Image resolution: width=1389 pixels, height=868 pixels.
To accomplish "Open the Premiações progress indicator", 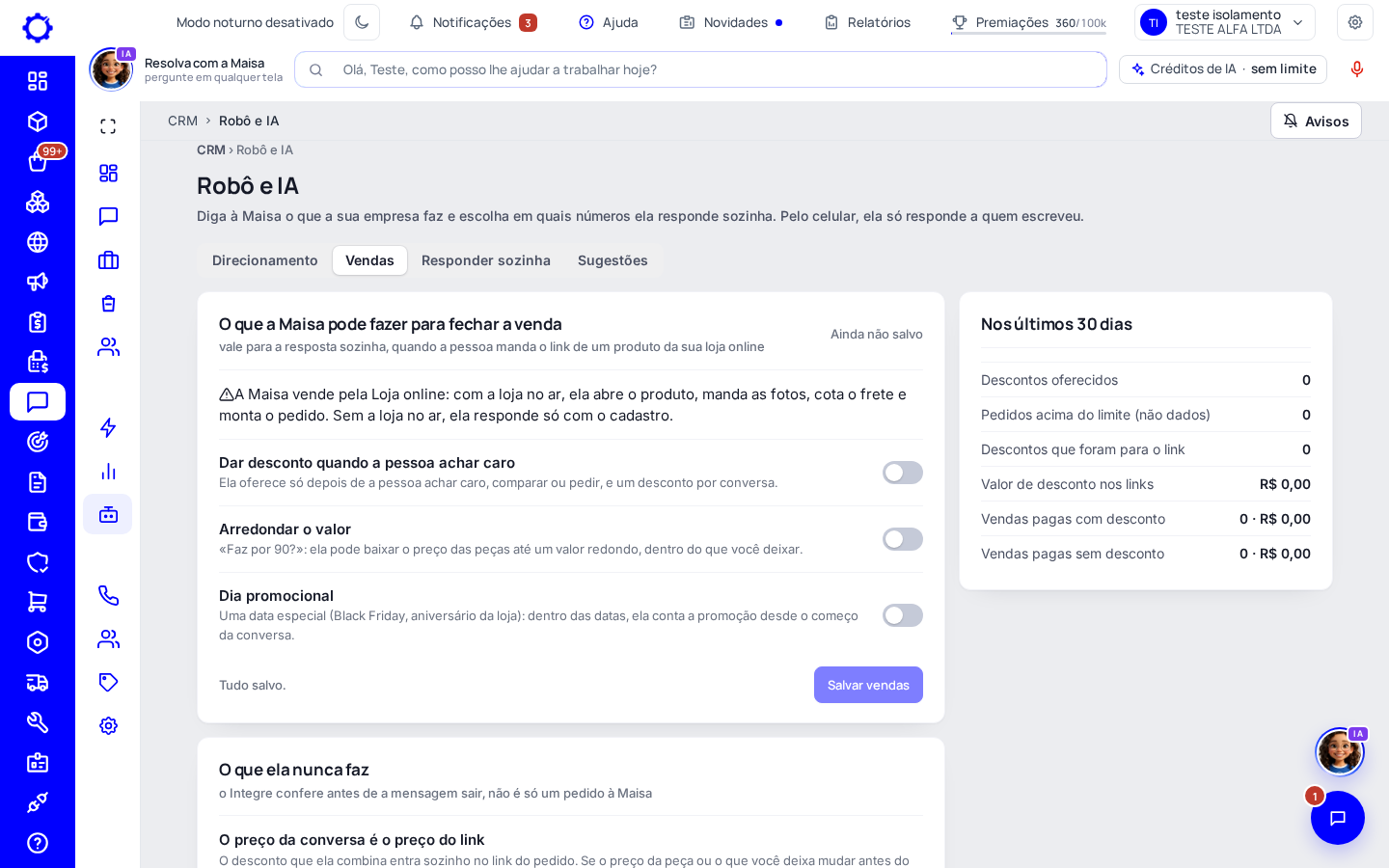I will (x=1028, y=22).
